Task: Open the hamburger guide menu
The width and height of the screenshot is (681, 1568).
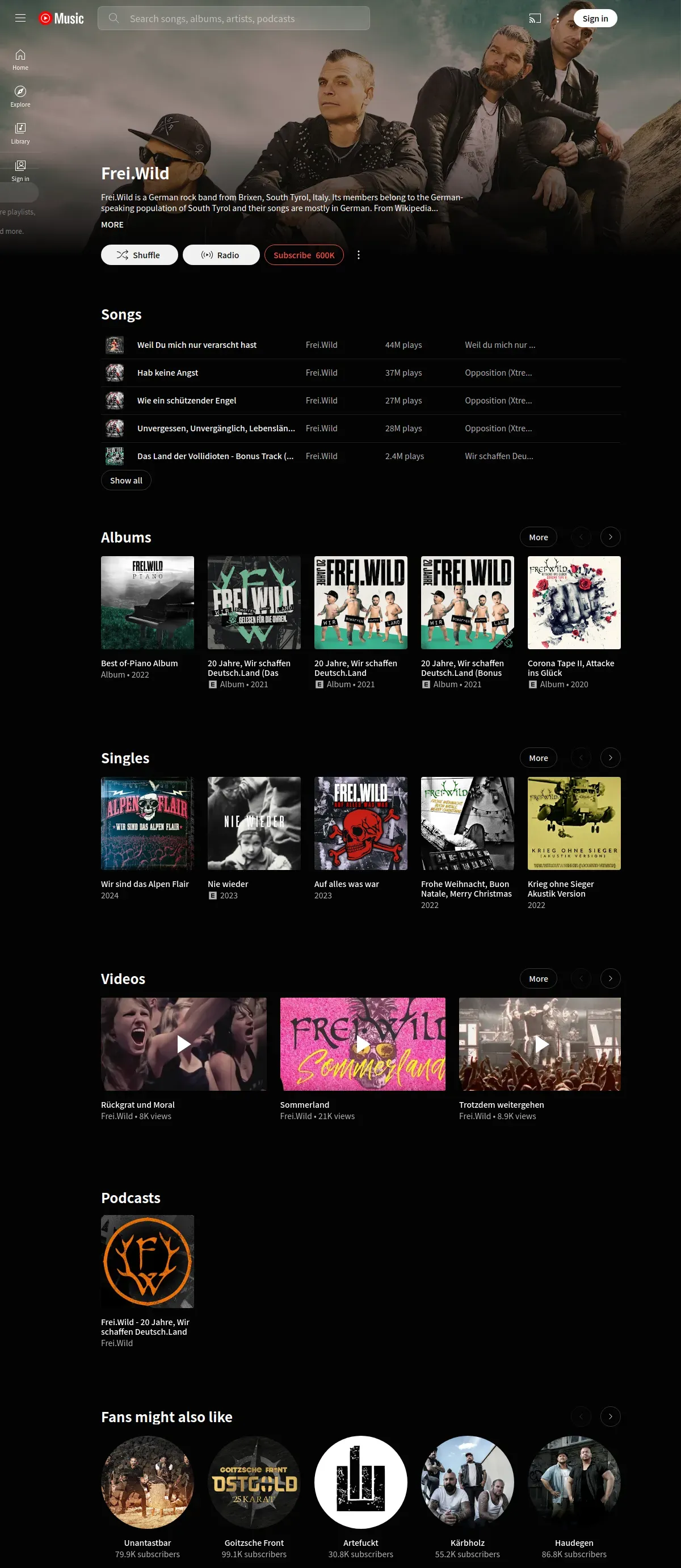Action: coord(20,18)
